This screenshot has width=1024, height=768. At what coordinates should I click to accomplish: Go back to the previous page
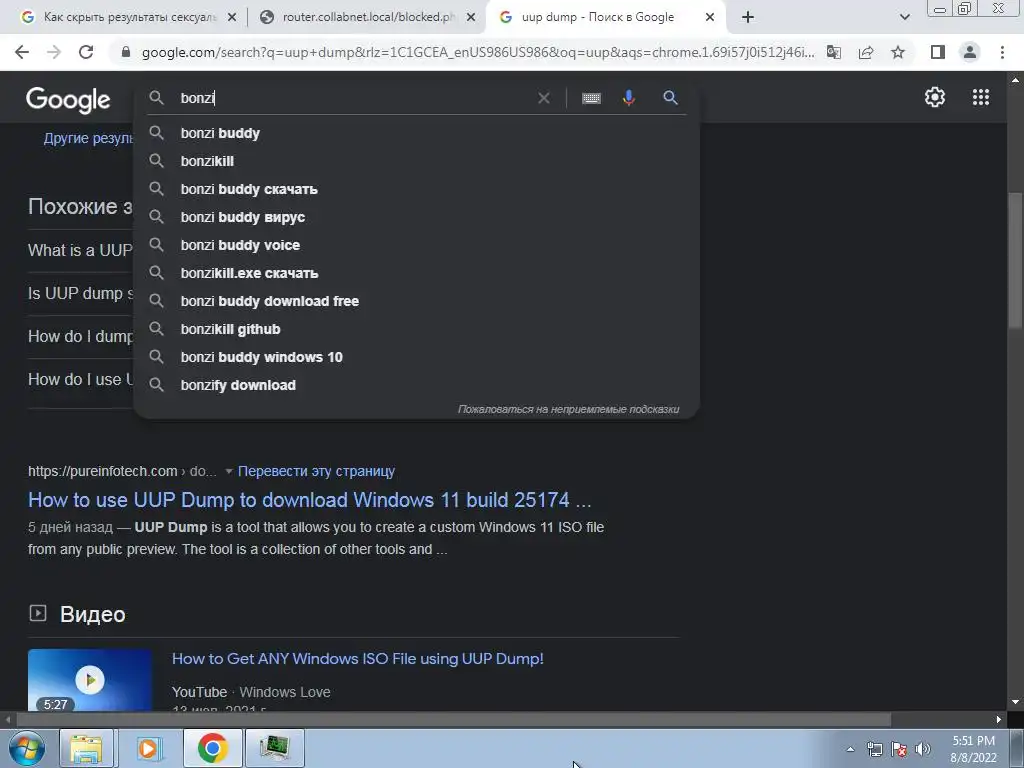(x=22, y=52)
